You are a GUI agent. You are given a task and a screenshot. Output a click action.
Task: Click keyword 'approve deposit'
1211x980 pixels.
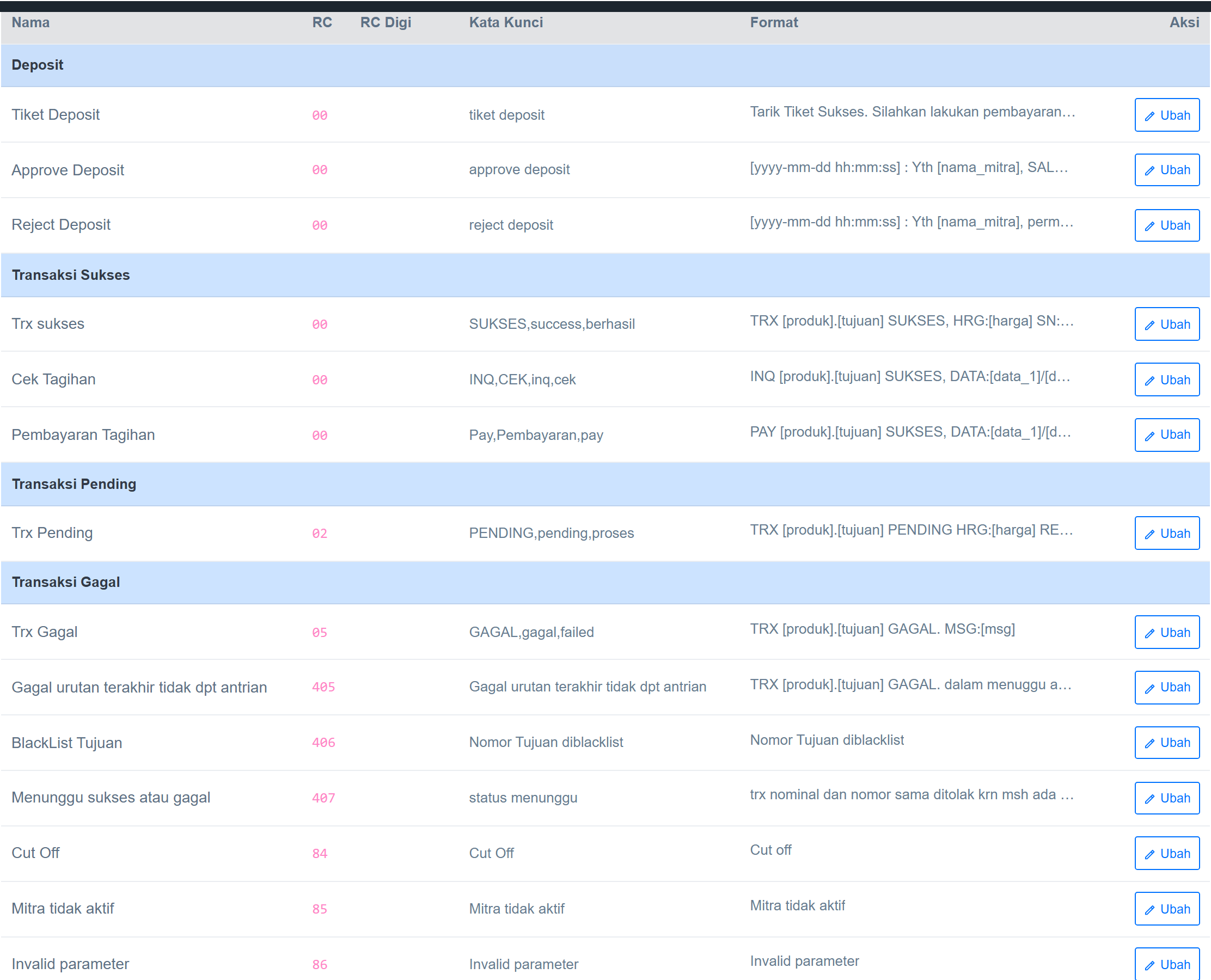[x=519, y=169]
